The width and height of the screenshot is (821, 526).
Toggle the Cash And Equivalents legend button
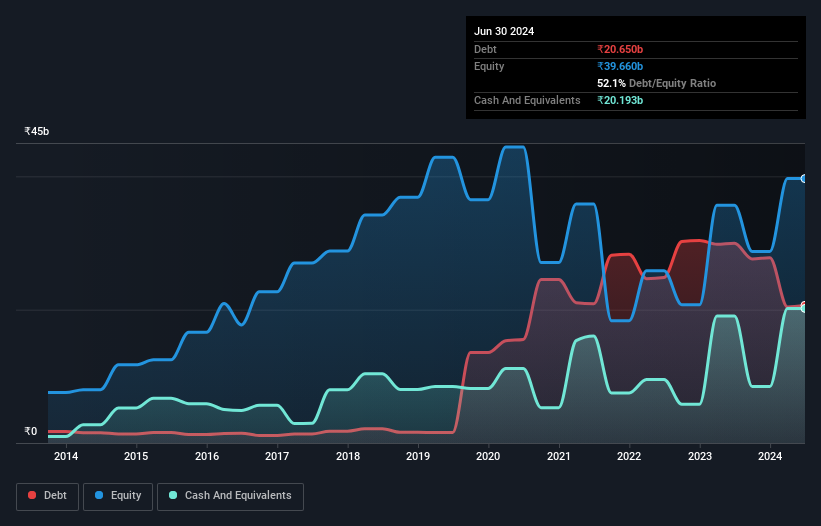[230, 496]
